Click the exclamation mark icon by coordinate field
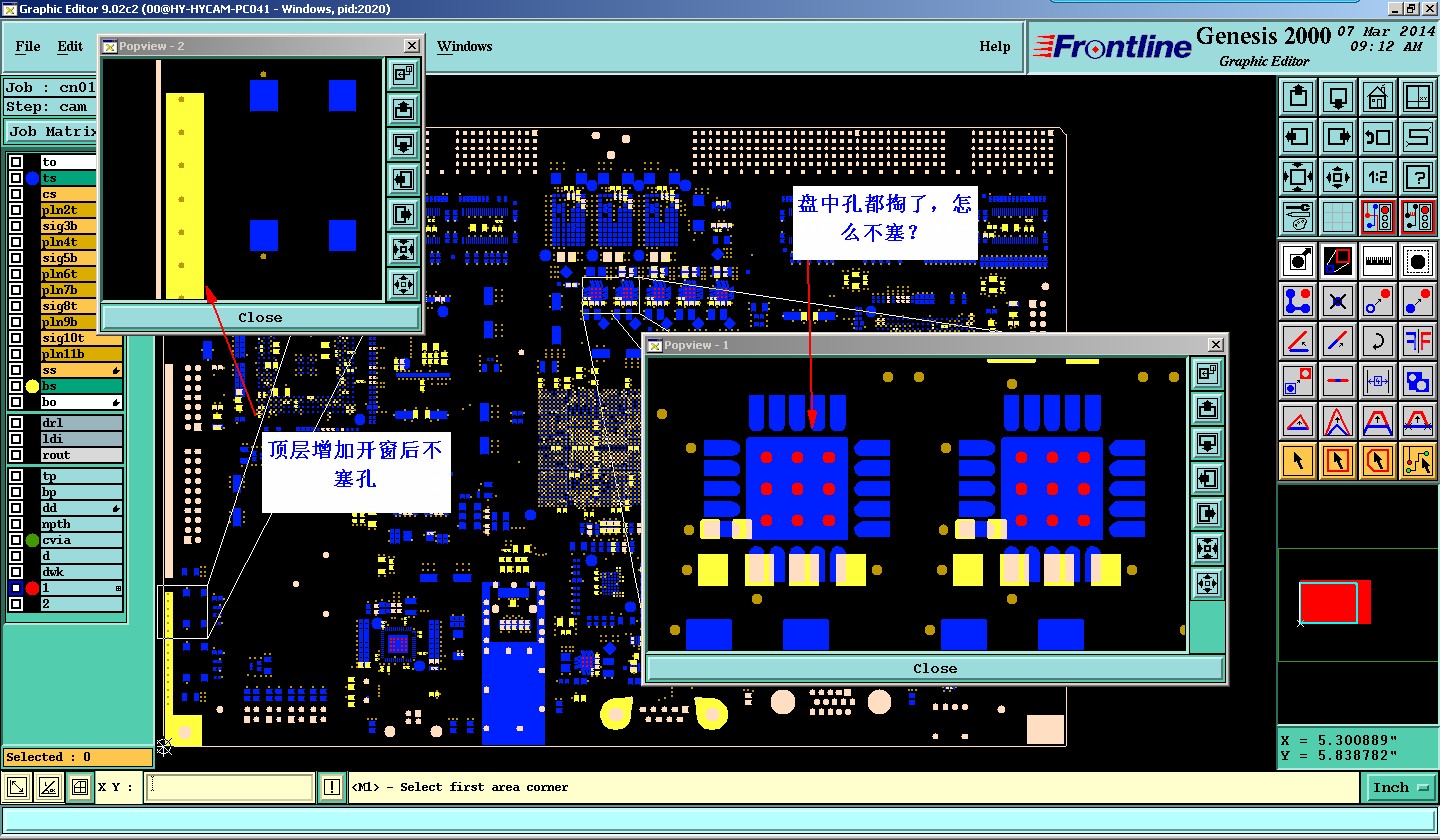The image size is (1440, 840). click(332, 788)
